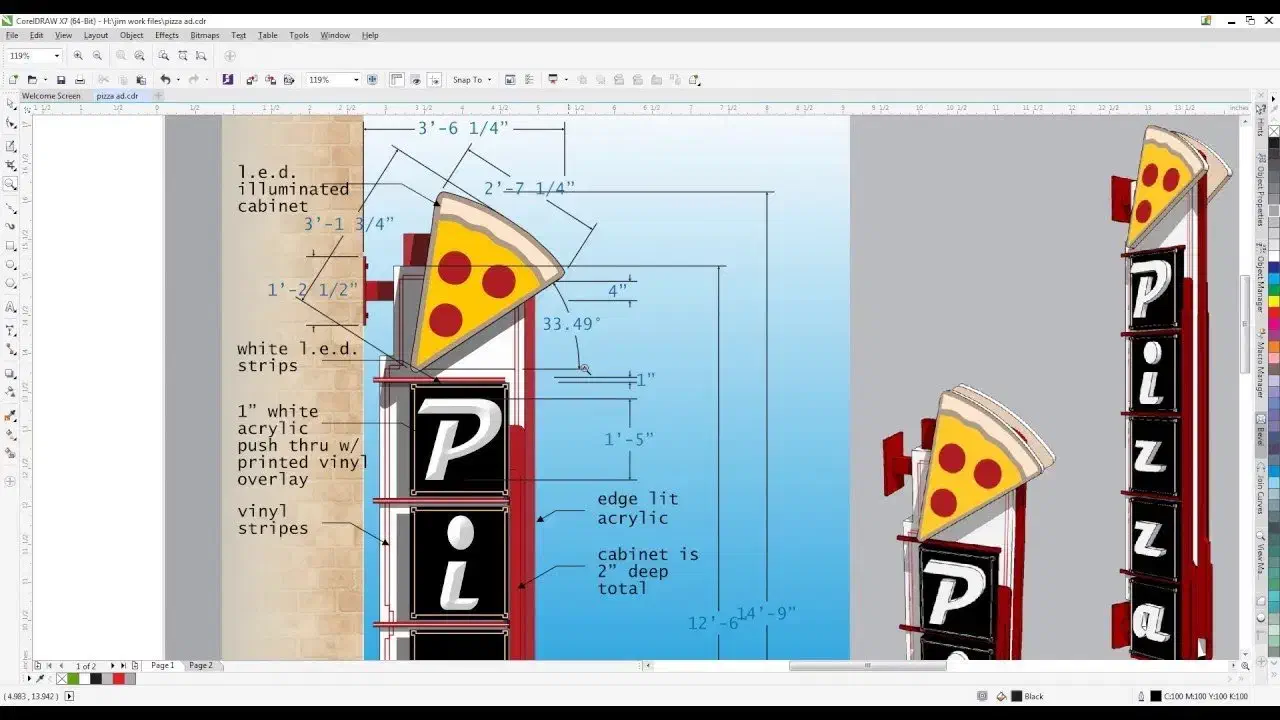Open the Object Manager docker tab
Image resolution: width=1280 pixels, height=720 pixels.
tap(1260, 280)
